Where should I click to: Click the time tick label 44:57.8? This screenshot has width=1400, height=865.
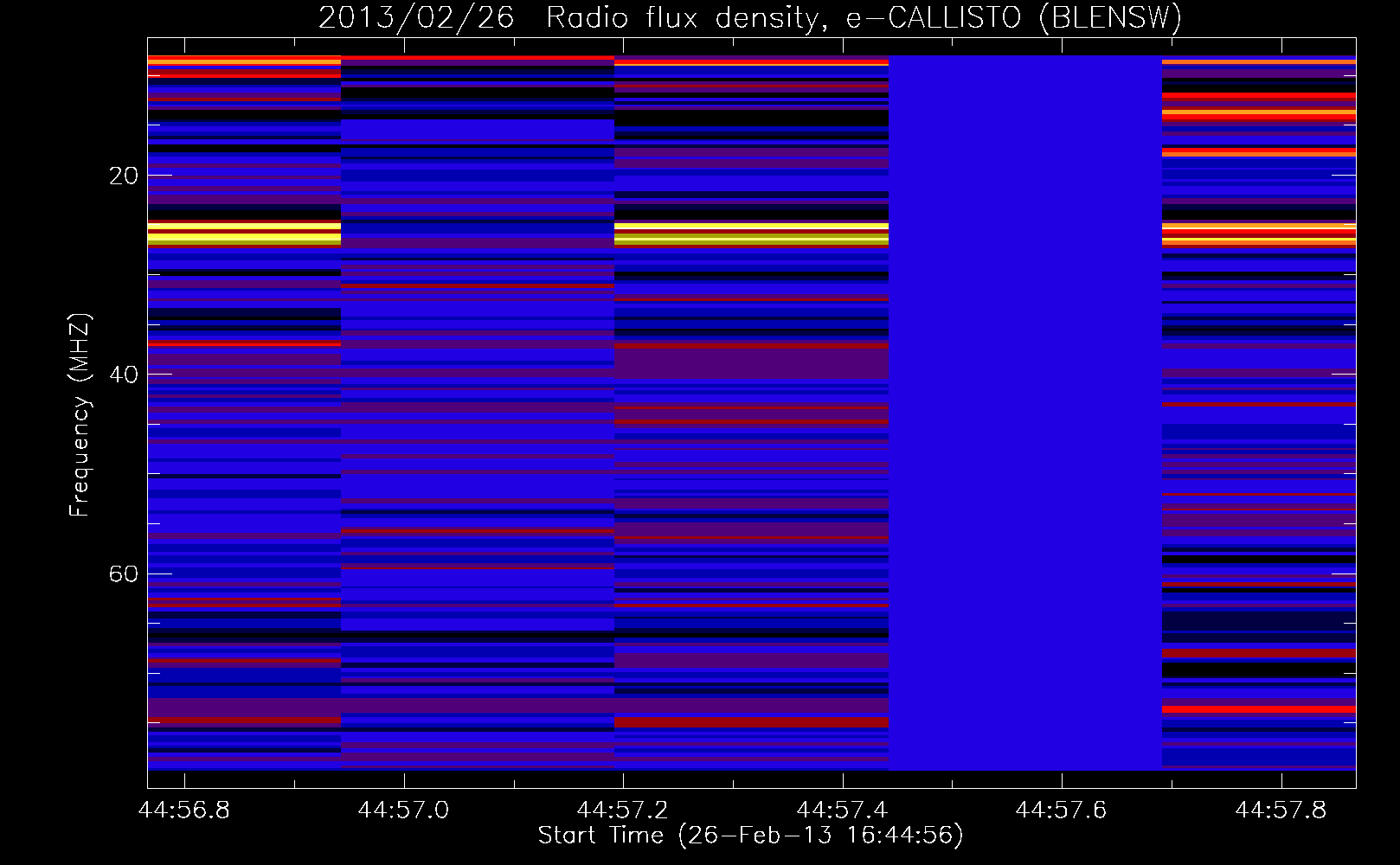[1281, 811]
